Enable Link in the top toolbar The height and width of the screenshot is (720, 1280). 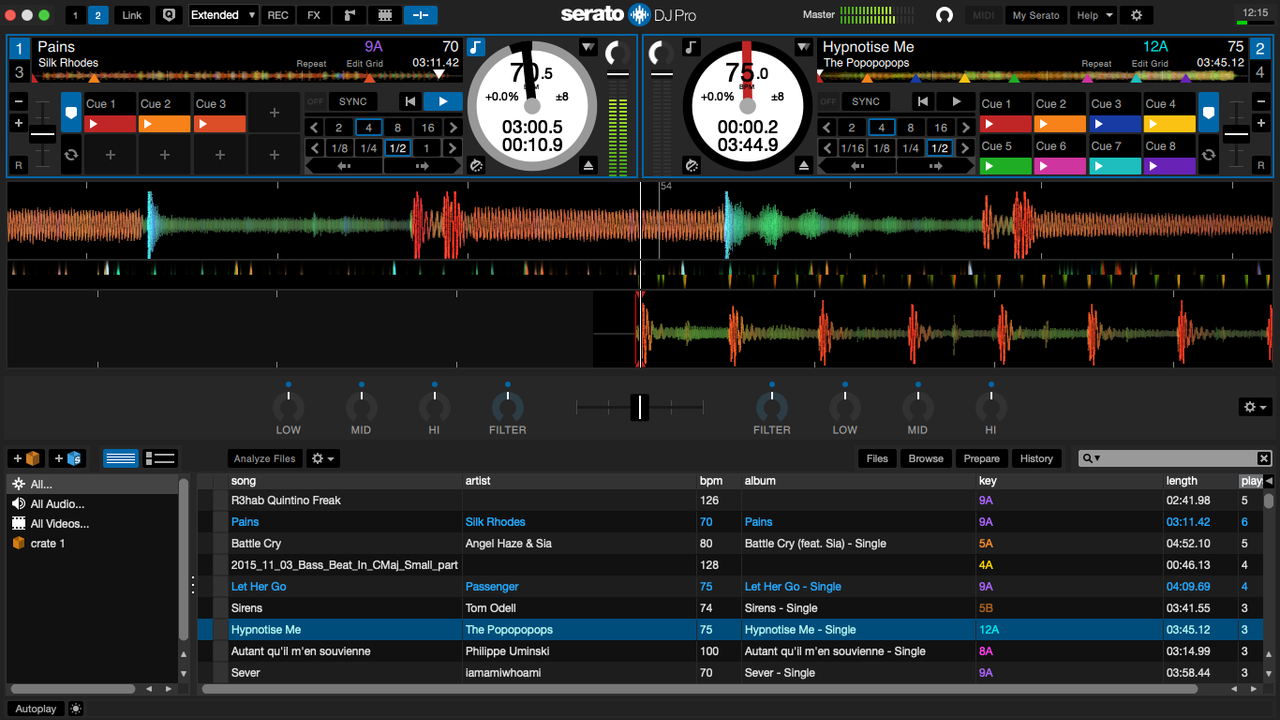132,15
